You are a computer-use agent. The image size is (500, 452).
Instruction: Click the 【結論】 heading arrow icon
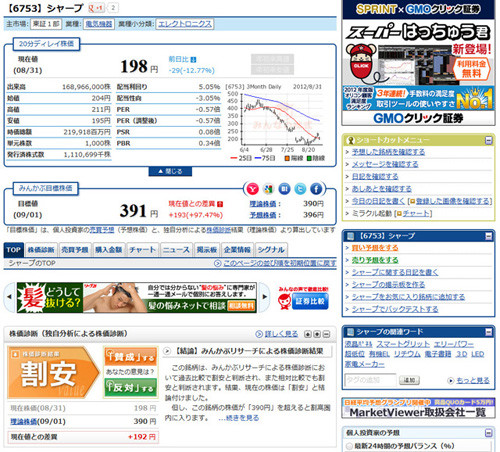(167, 351)
